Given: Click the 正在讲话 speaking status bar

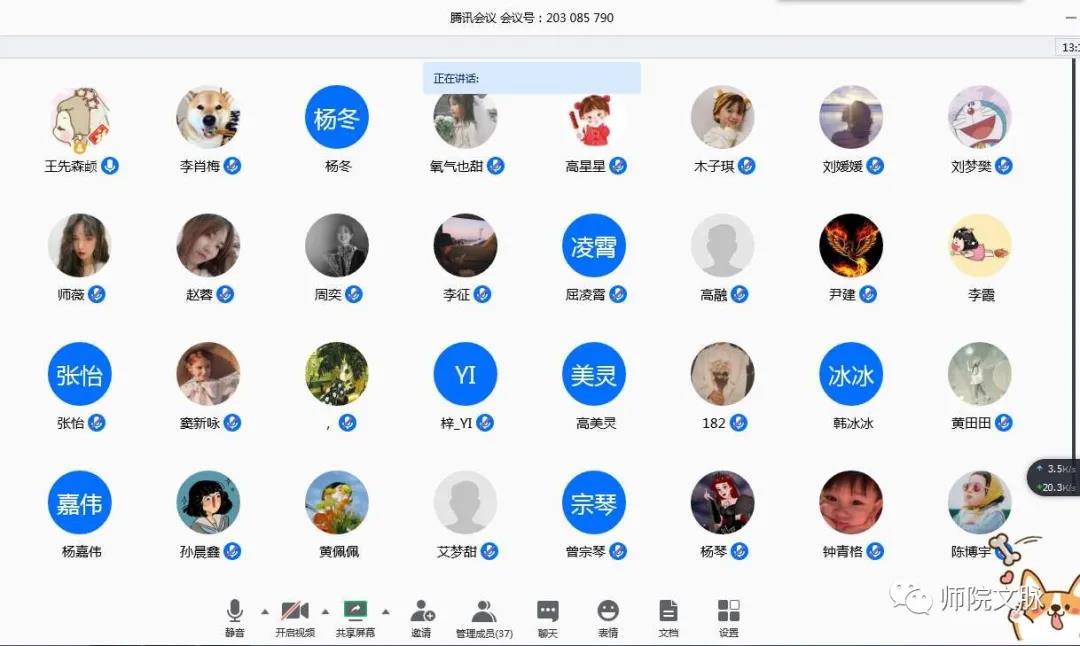Looking at the screenshot, I should (x=531, y=78).
